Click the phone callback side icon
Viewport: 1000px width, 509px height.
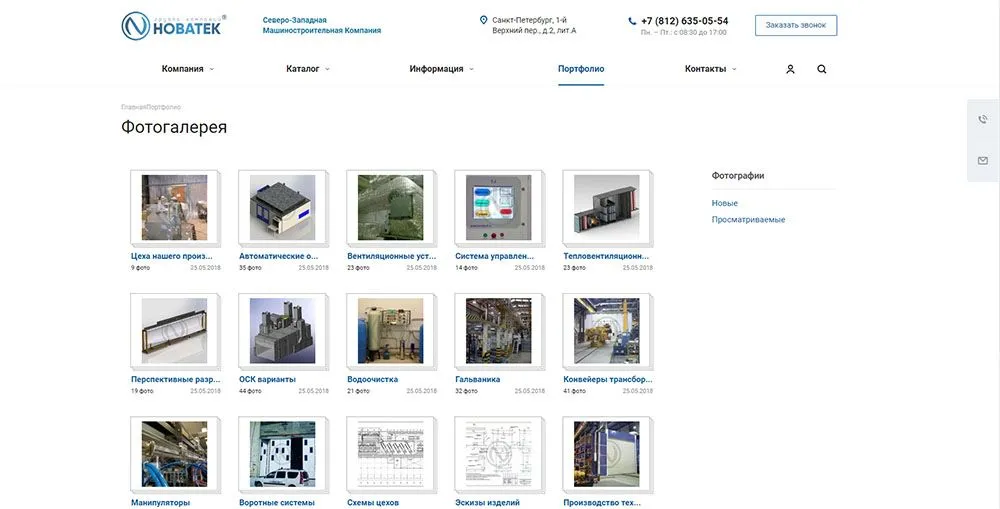[x=983, y=120]
